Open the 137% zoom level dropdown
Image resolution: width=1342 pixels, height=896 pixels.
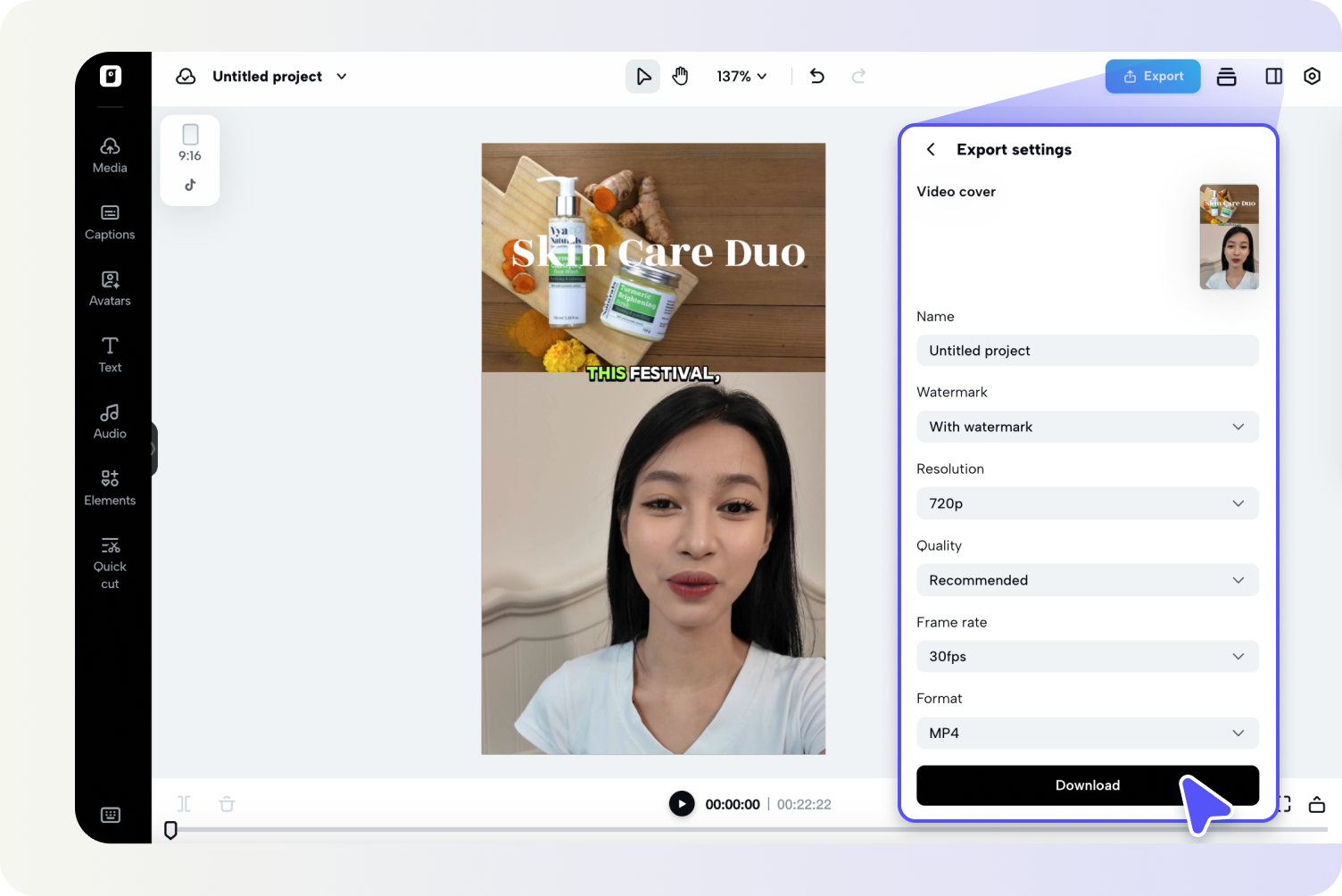click(741, 77)
